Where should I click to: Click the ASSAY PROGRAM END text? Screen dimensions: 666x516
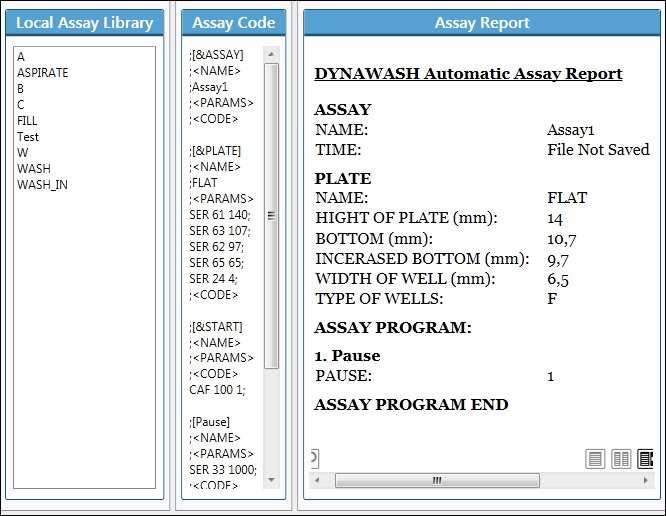click(411, 404)
